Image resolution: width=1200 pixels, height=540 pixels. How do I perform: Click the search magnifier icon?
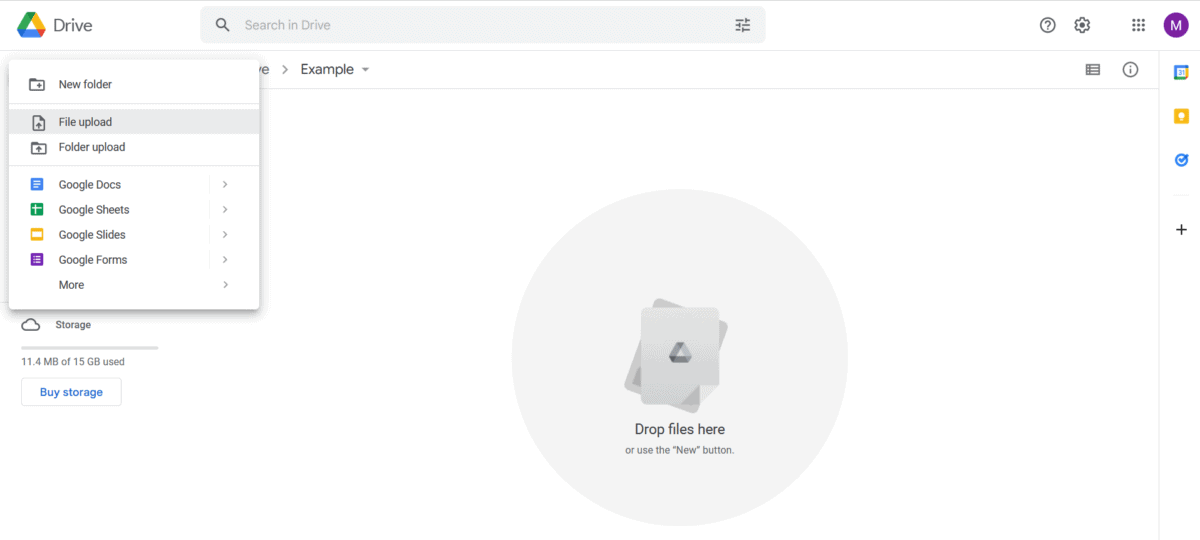223,25
